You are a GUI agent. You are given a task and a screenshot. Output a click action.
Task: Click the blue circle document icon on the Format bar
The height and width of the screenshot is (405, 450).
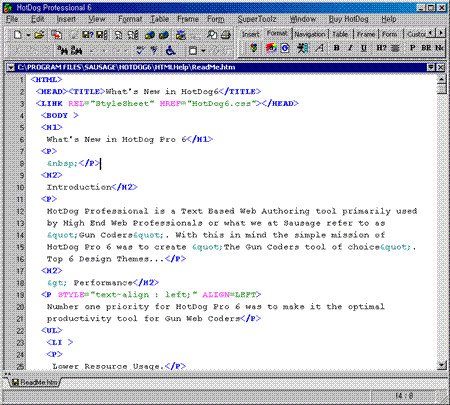click(285, 48)
